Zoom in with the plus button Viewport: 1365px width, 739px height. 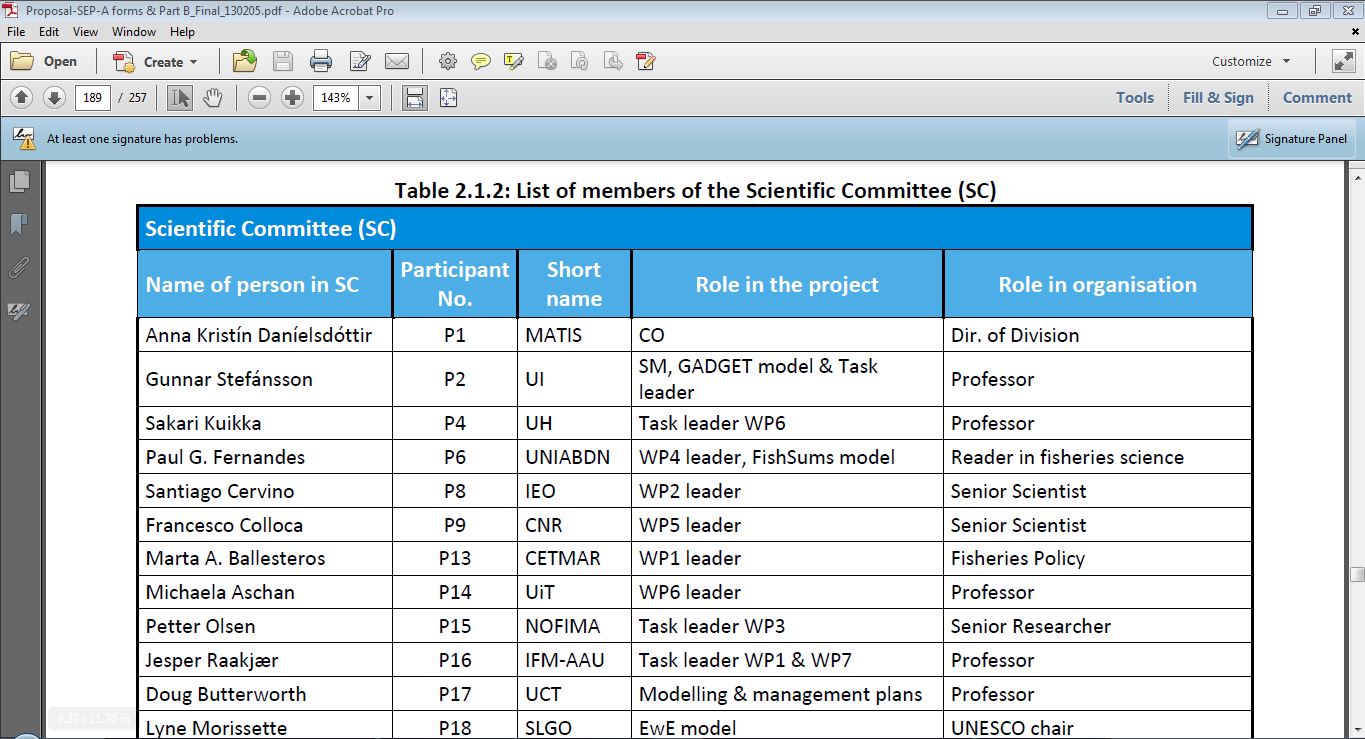coord(292,98)
